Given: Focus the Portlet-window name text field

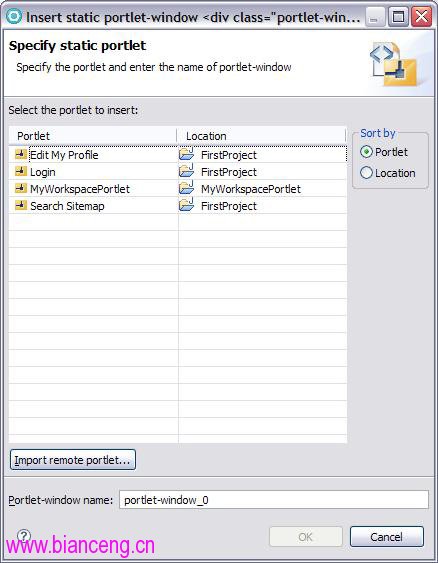Looking at the screenshot, I should pyautogui.click(x=274, y=499).
